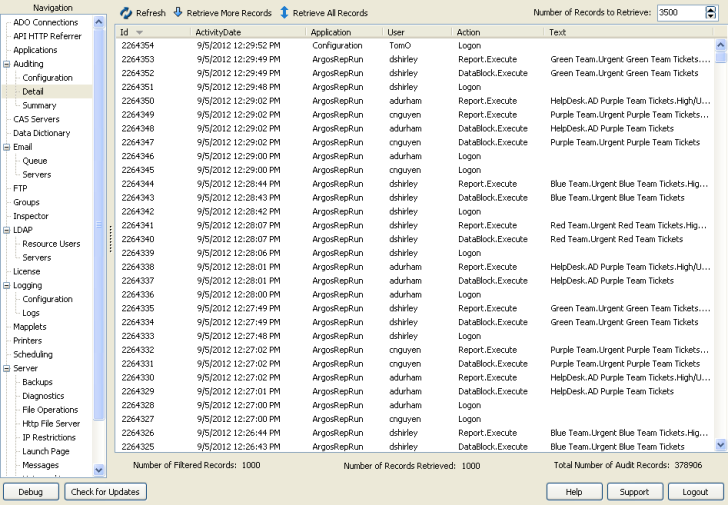Select Servers under Email

coord(37,175)
